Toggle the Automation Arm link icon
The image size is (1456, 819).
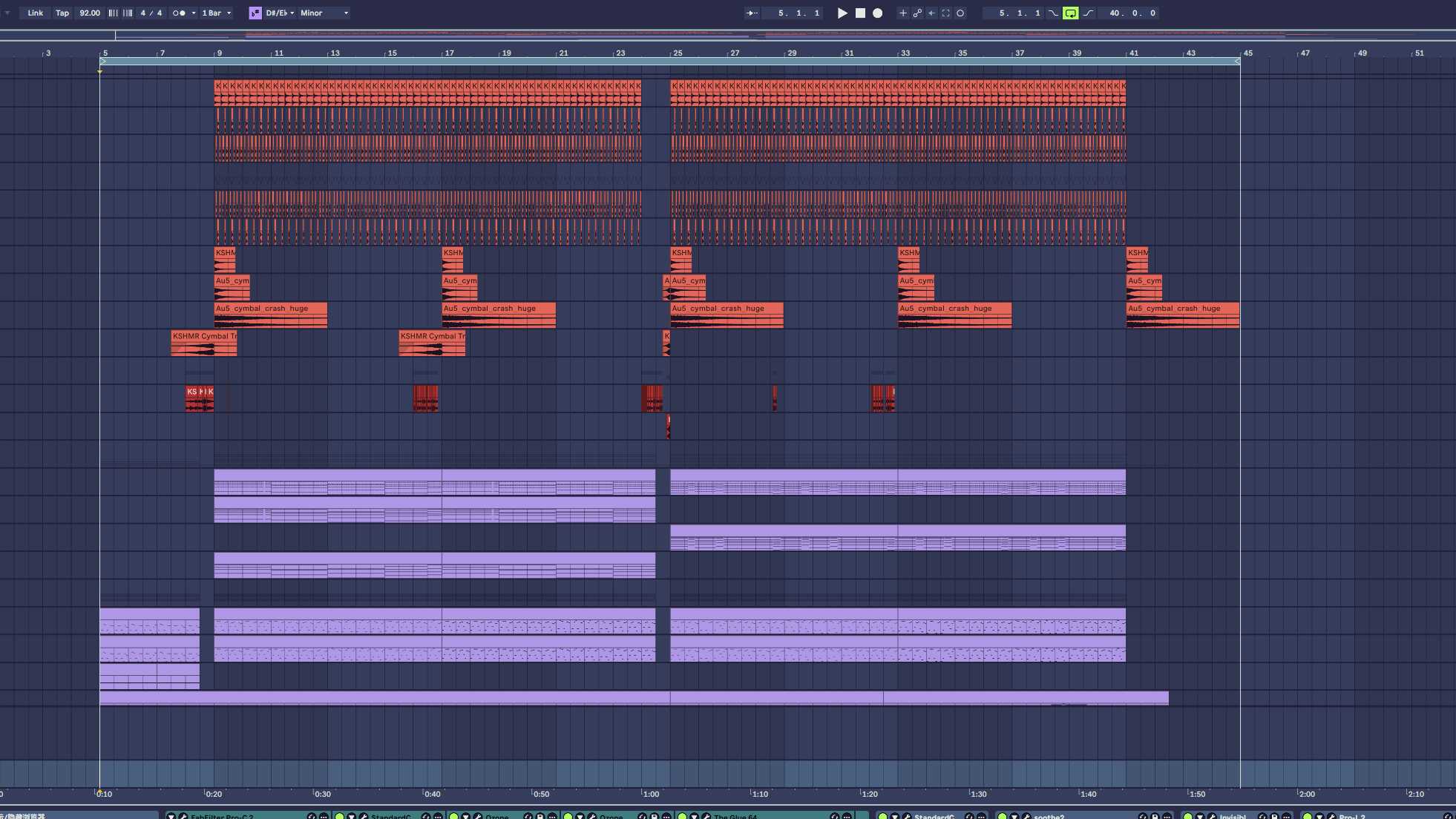pyautogui.click(x=917, y=13)
